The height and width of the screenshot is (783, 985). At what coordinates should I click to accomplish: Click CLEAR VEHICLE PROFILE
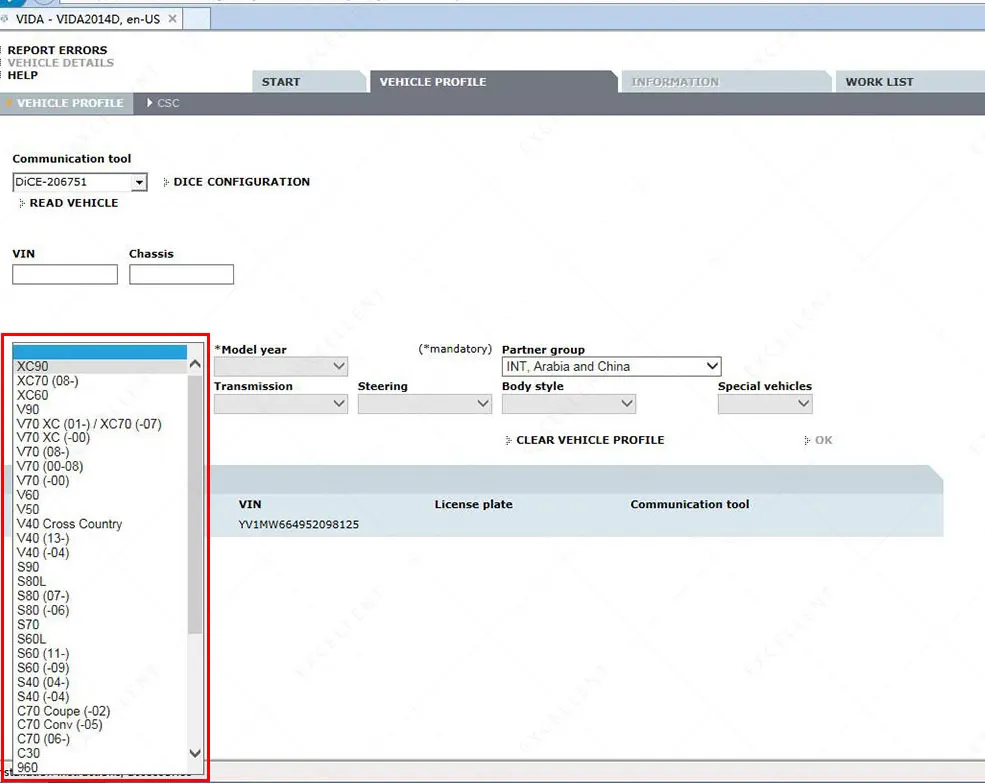tap(590, 440)
